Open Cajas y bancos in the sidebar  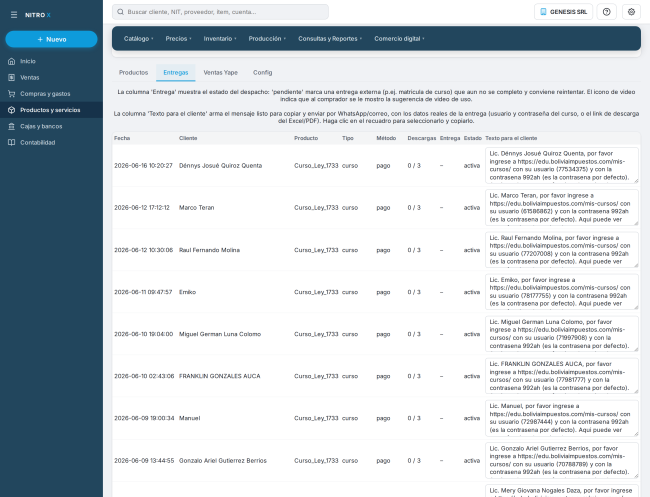51,126
